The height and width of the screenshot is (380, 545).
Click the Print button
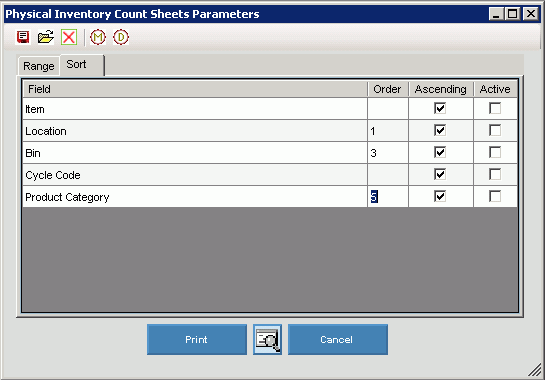pyautogui.click(x=197, y=339)
